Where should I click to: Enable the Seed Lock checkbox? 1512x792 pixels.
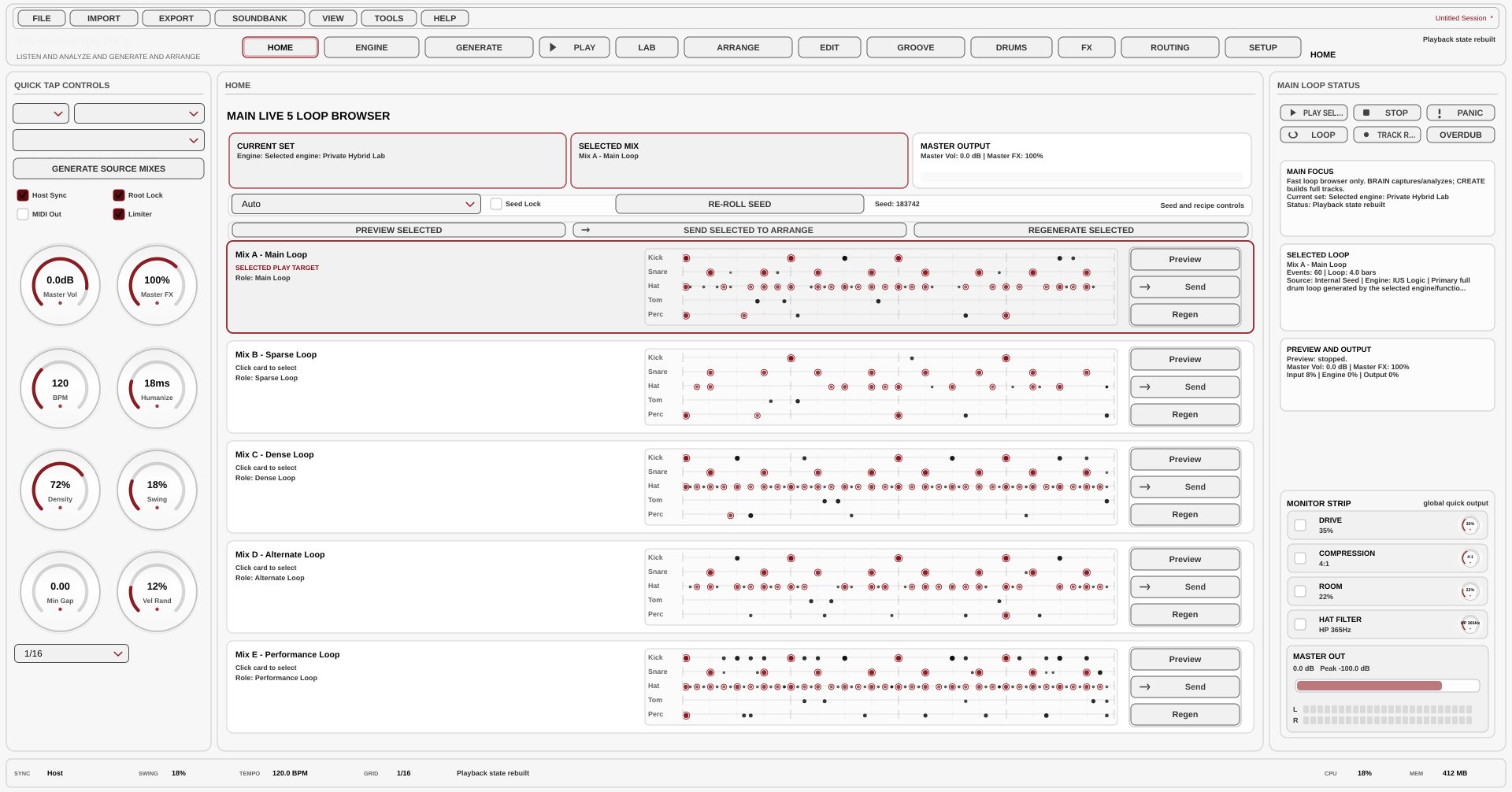click(496, 204)
